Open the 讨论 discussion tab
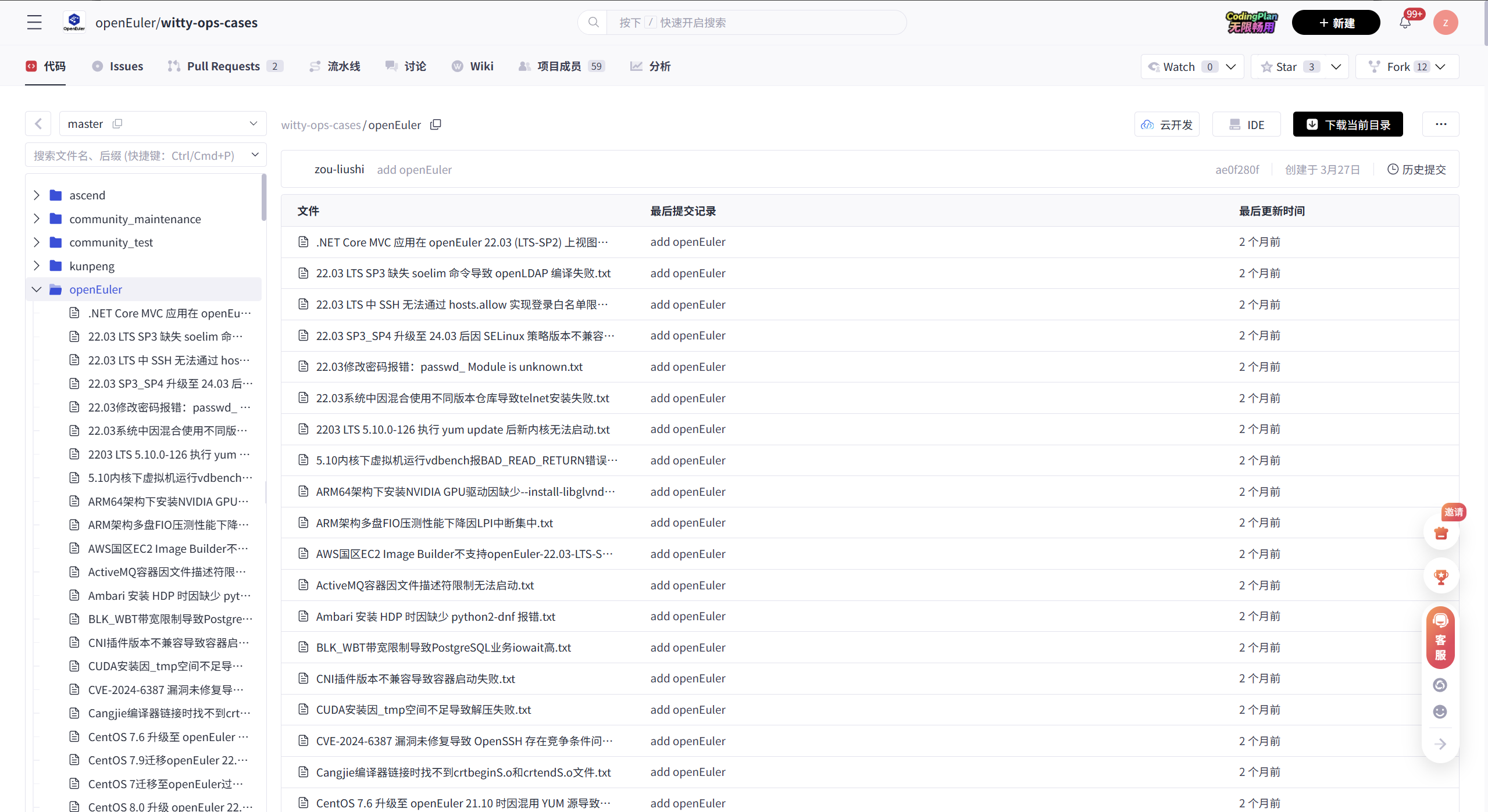The height and width of the screenshot is (812, 1488). click(x=406, y=66)
